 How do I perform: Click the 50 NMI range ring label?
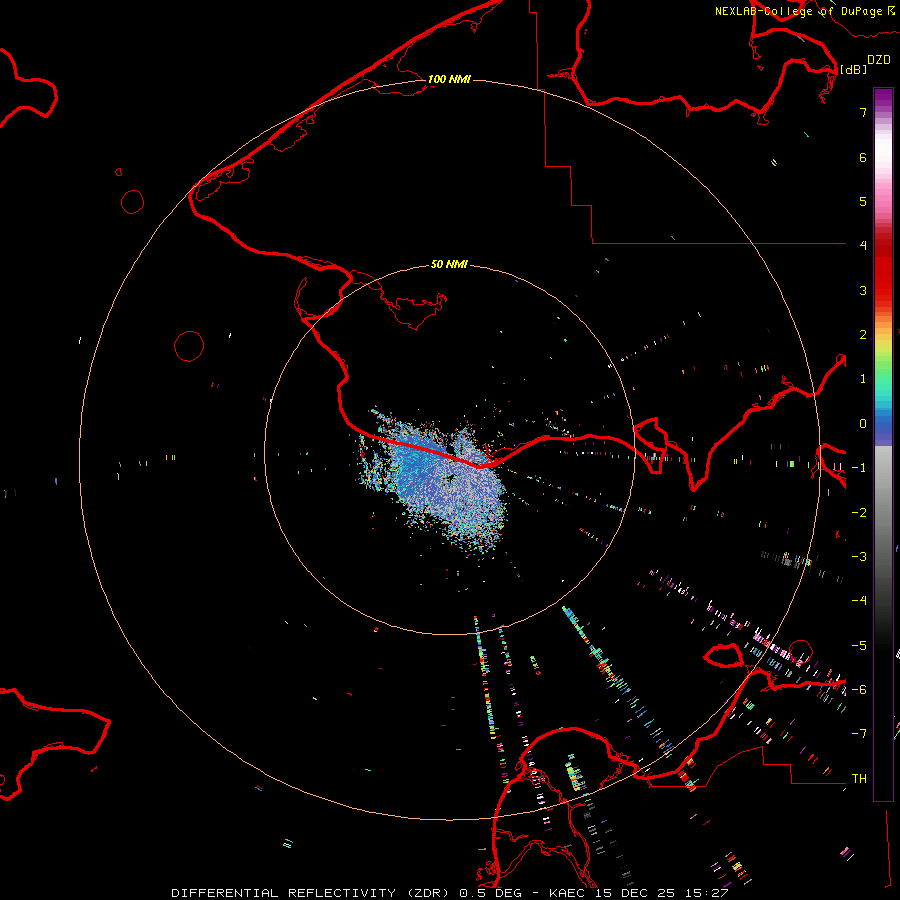coord(449,264)
